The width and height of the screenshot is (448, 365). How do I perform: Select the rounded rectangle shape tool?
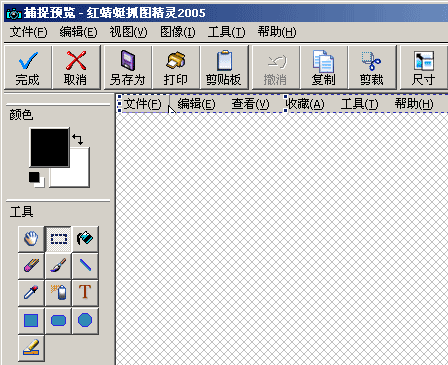click(x=58, y=321)
